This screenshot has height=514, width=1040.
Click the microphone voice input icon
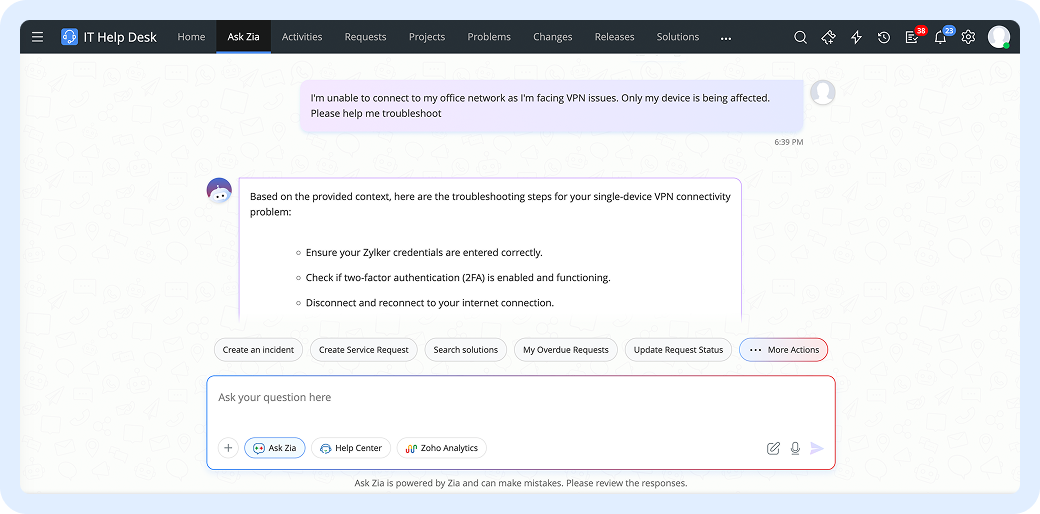[795, 448]
